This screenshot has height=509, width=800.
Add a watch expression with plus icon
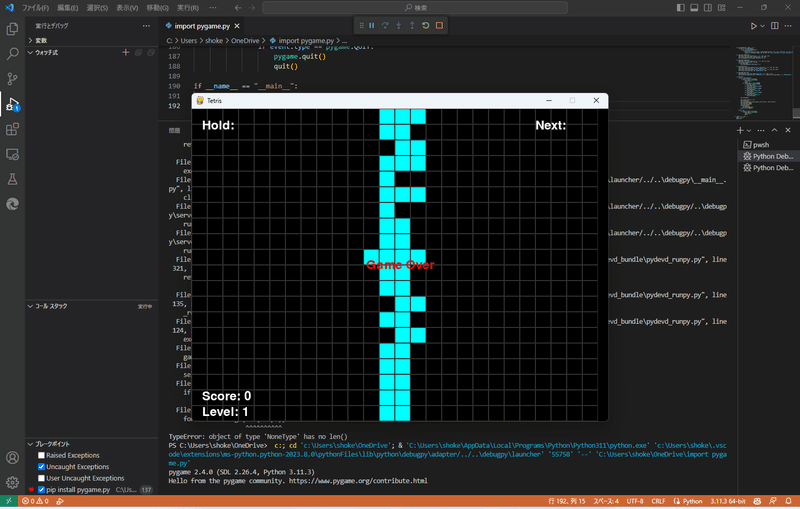[x=126, y=53]
